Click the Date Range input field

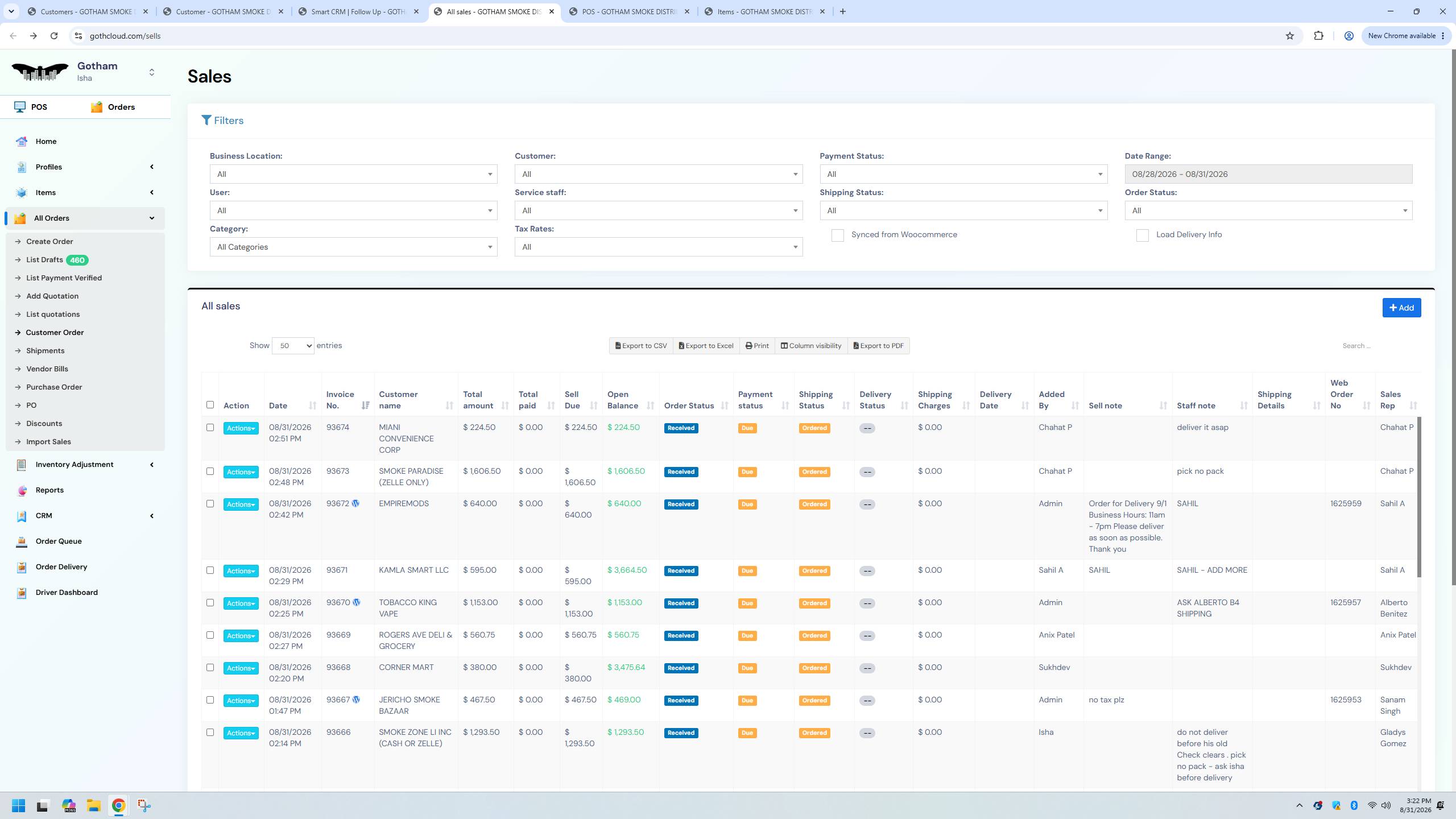(x=1268, y=174)
